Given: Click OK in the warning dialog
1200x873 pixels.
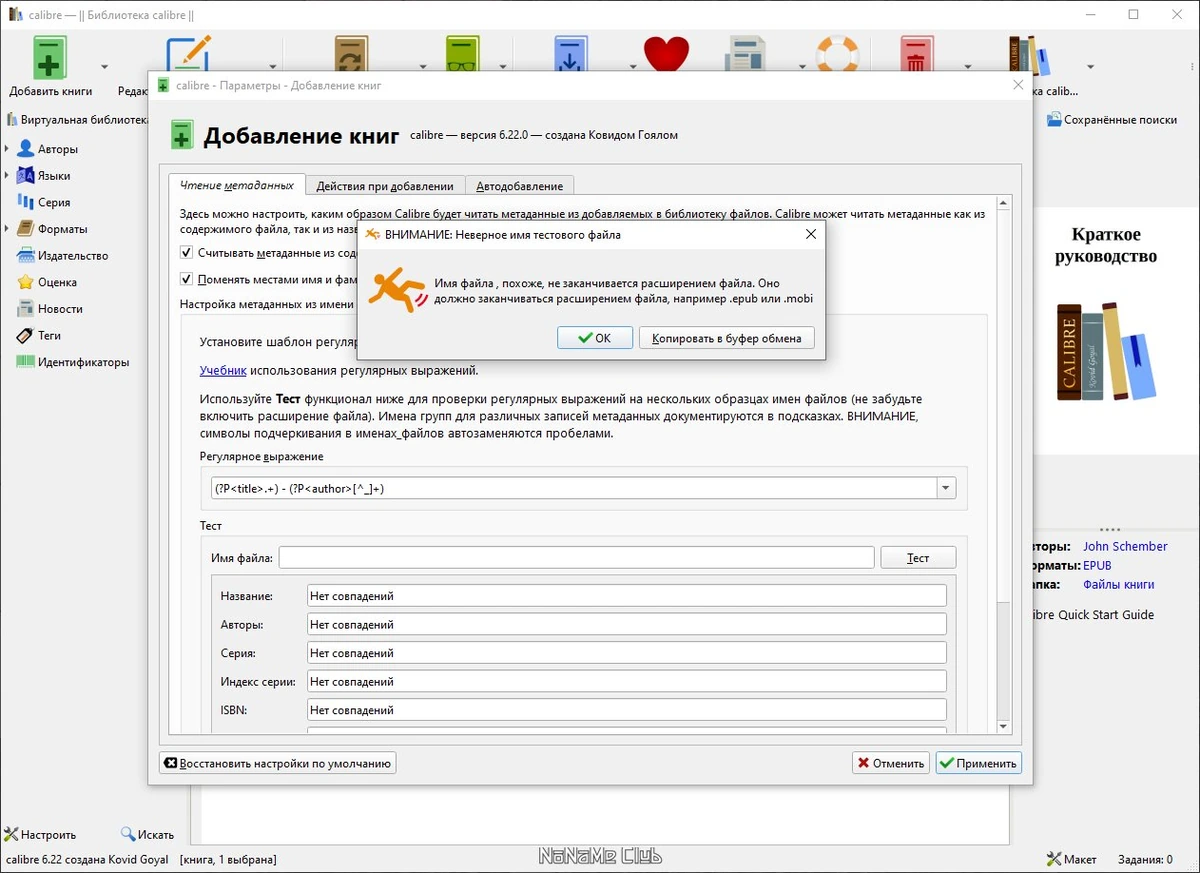Looking at the screenshot, I should [595, 338].
